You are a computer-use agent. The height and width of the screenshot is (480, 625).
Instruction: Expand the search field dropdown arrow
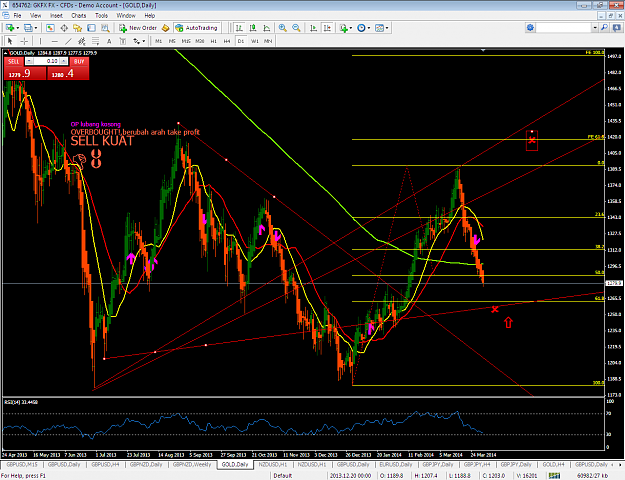click(595, 28)
